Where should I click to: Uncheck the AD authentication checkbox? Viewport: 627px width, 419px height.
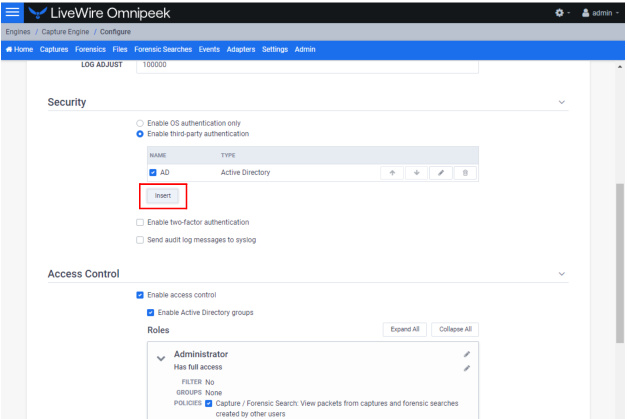[153, 172]
